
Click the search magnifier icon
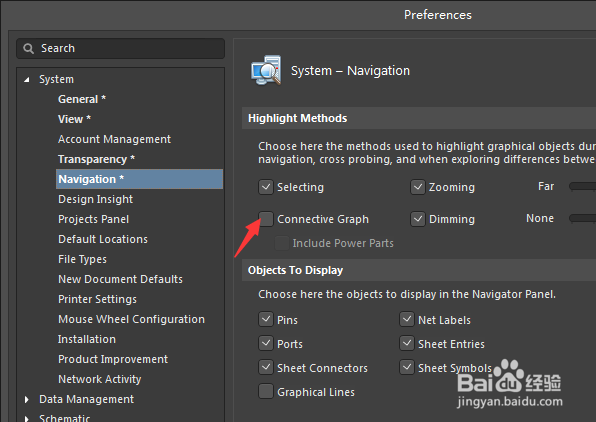pos(29,49)
